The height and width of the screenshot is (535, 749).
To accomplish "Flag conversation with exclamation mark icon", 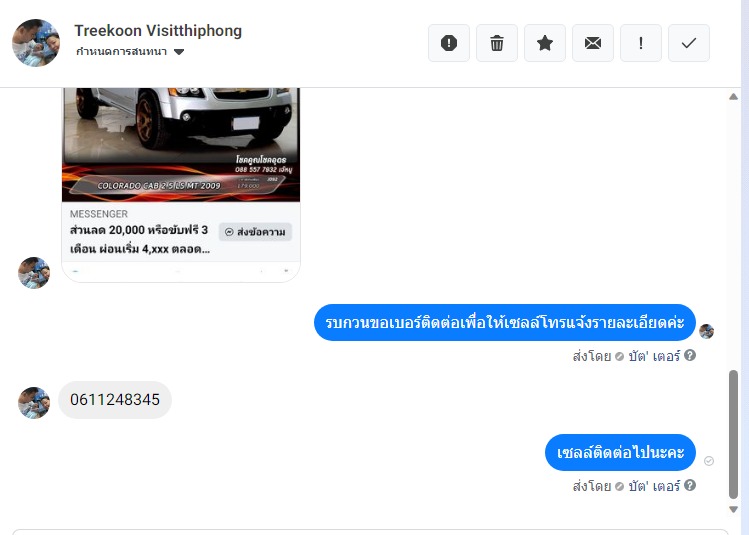I will coord(641,43).
